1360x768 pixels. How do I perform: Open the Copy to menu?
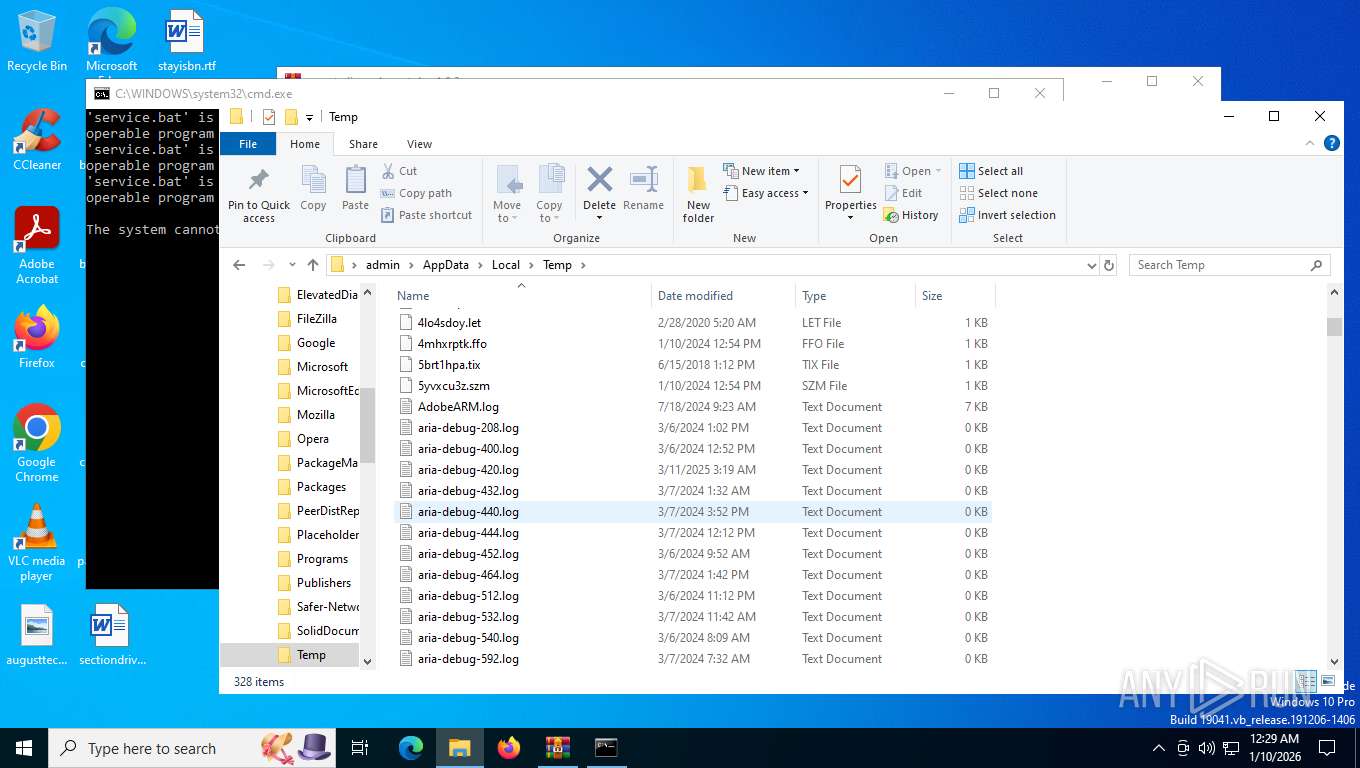pos(550,195)
